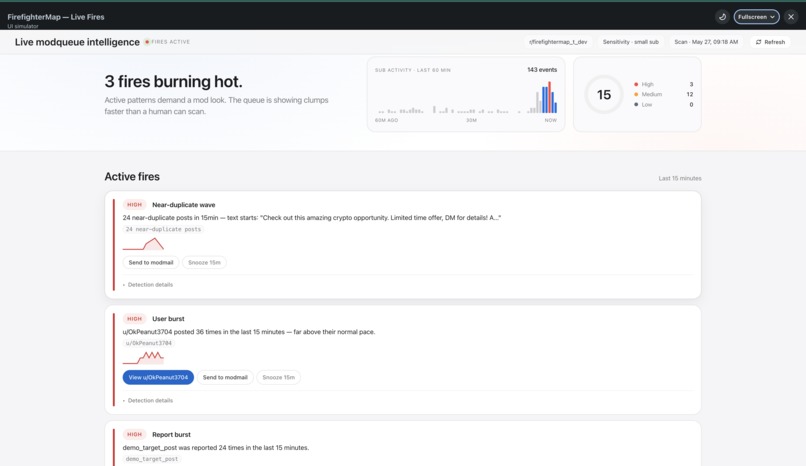806x466 pixels.
Task: Snooze the Near-duplicate wave for 15m
Action: pos(204,263)
